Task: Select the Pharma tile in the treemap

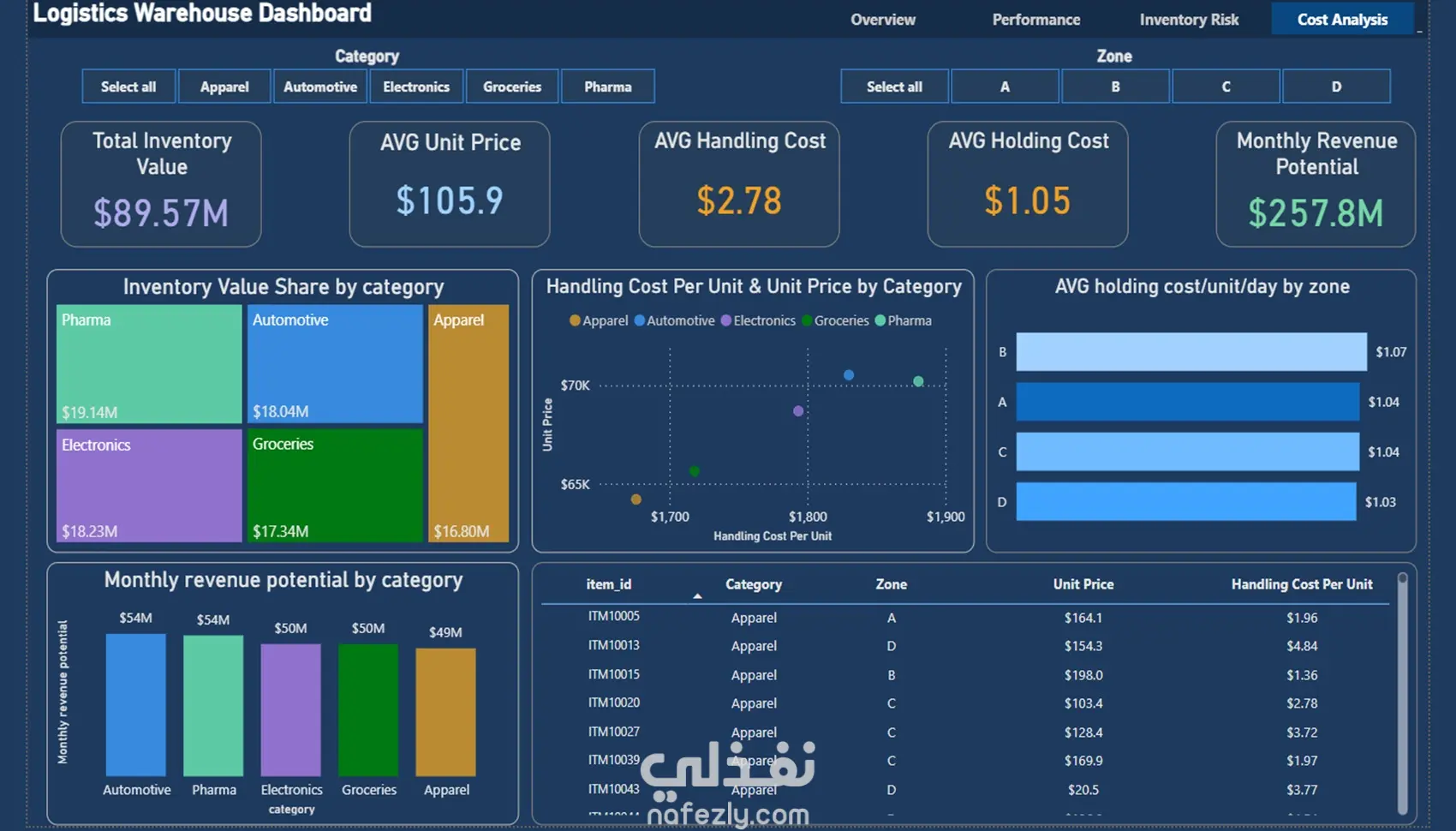Action: click(149, 364)
